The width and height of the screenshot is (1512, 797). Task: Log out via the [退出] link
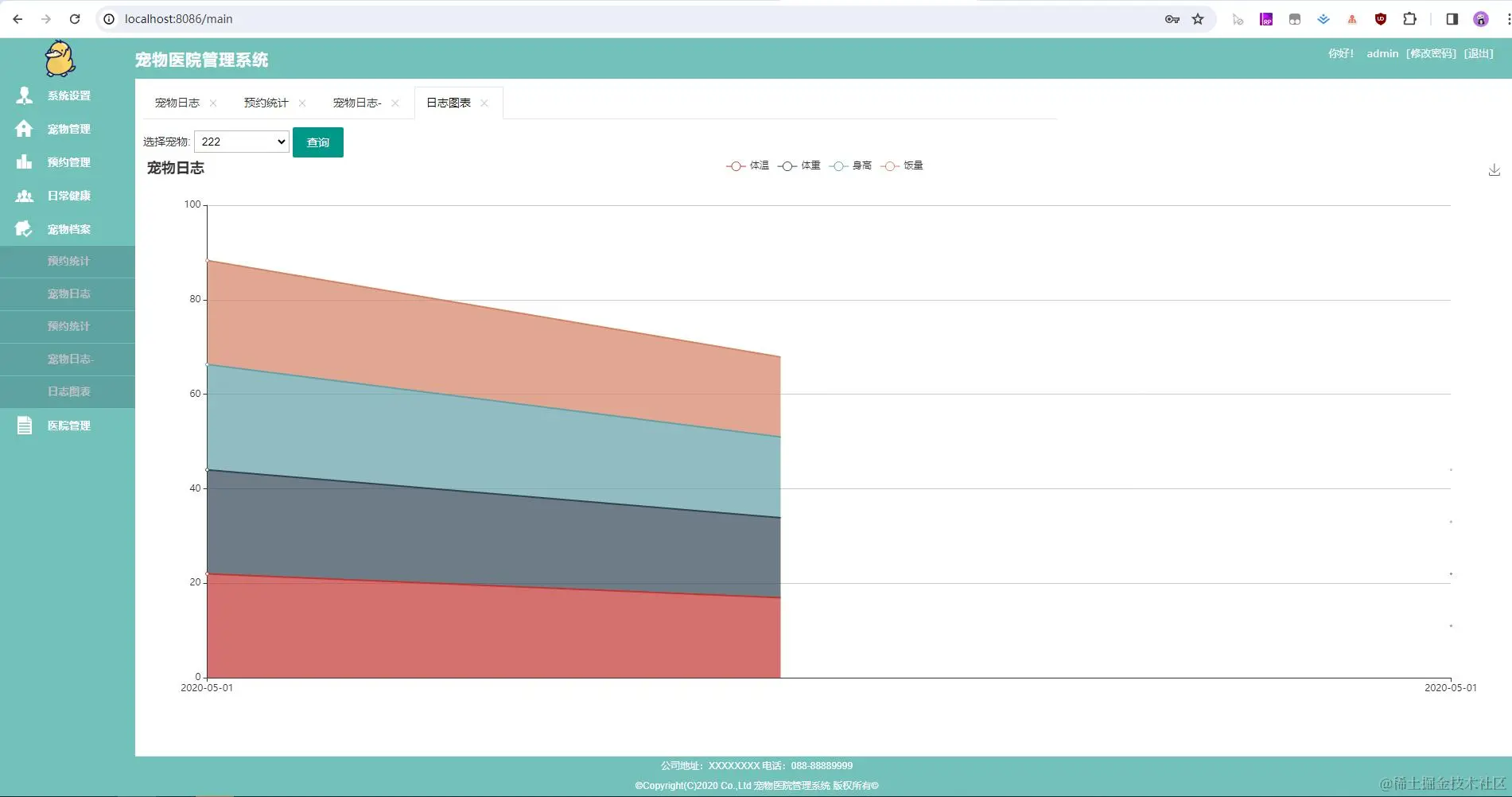(x=1479, y=53)
